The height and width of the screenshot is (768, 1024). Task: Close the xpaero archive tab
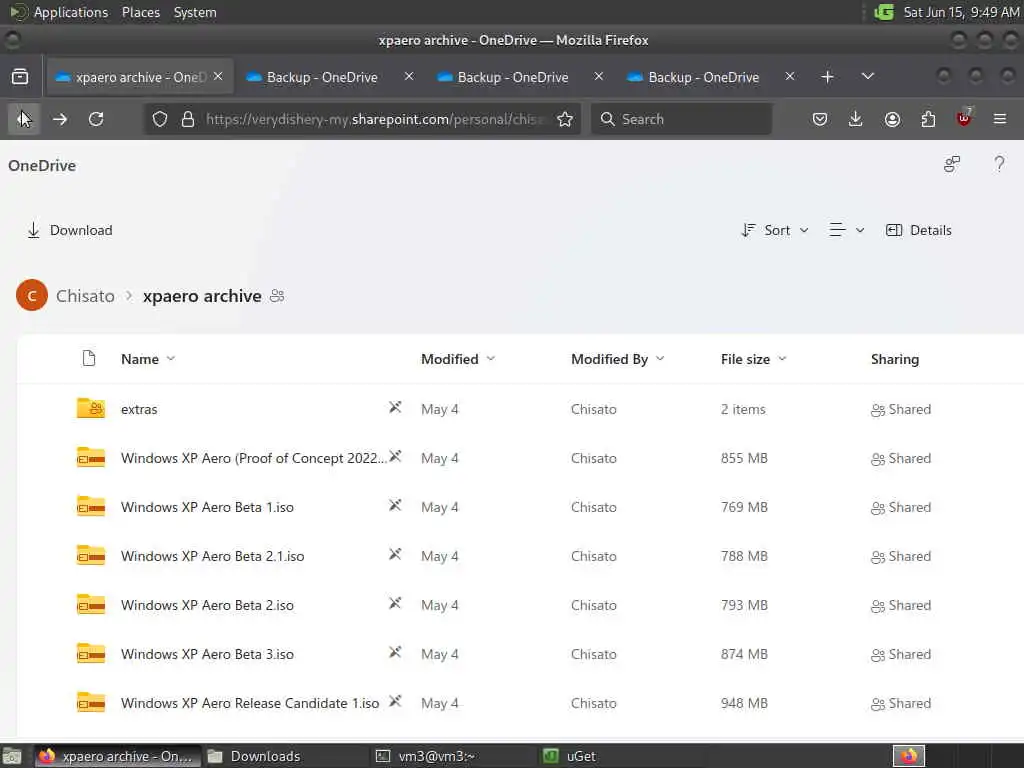pyautogui.click(x=218, y=76)
